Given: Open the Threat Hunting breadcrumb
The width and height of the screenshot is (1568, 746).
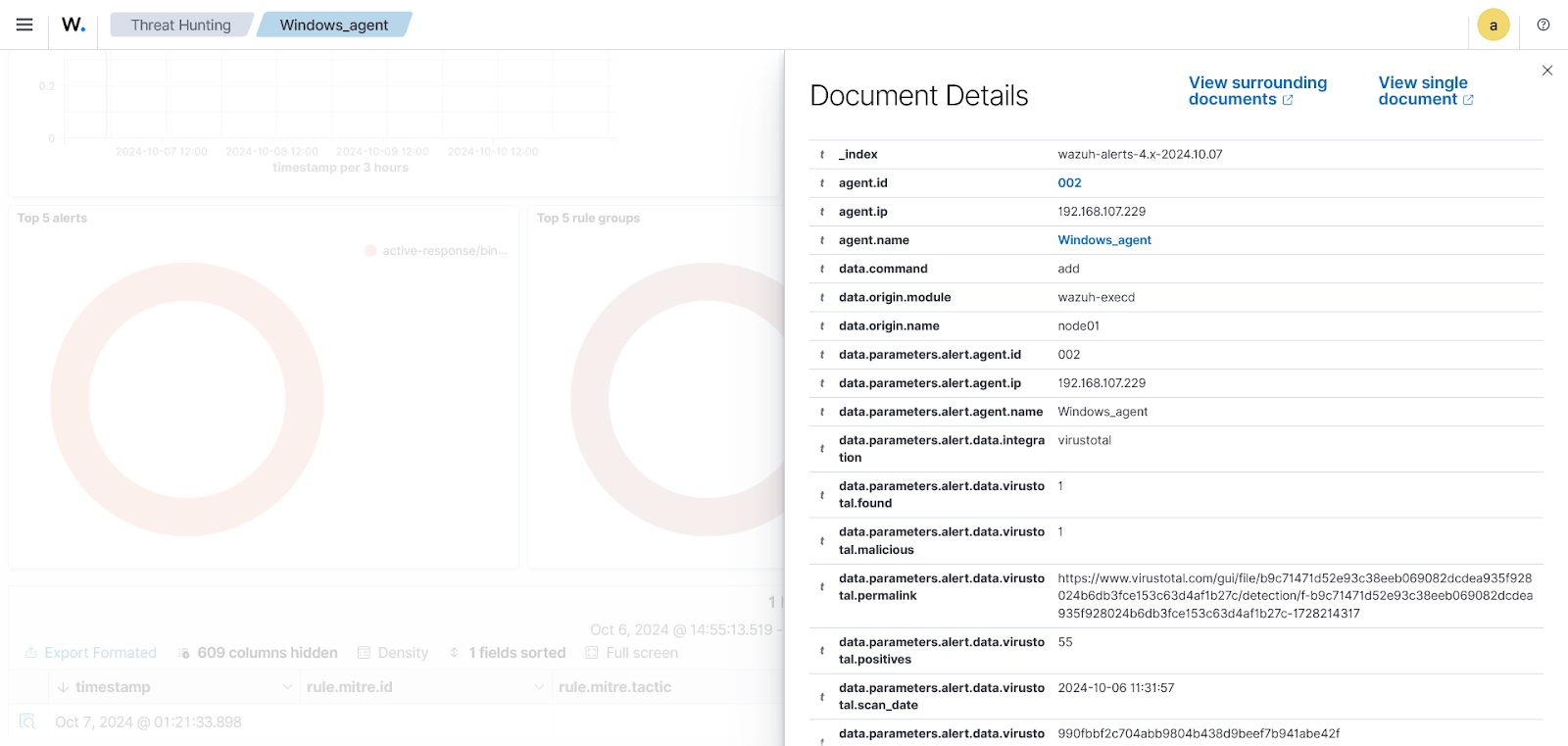Looking at the screenshot, I should click(x=181, y=25).
